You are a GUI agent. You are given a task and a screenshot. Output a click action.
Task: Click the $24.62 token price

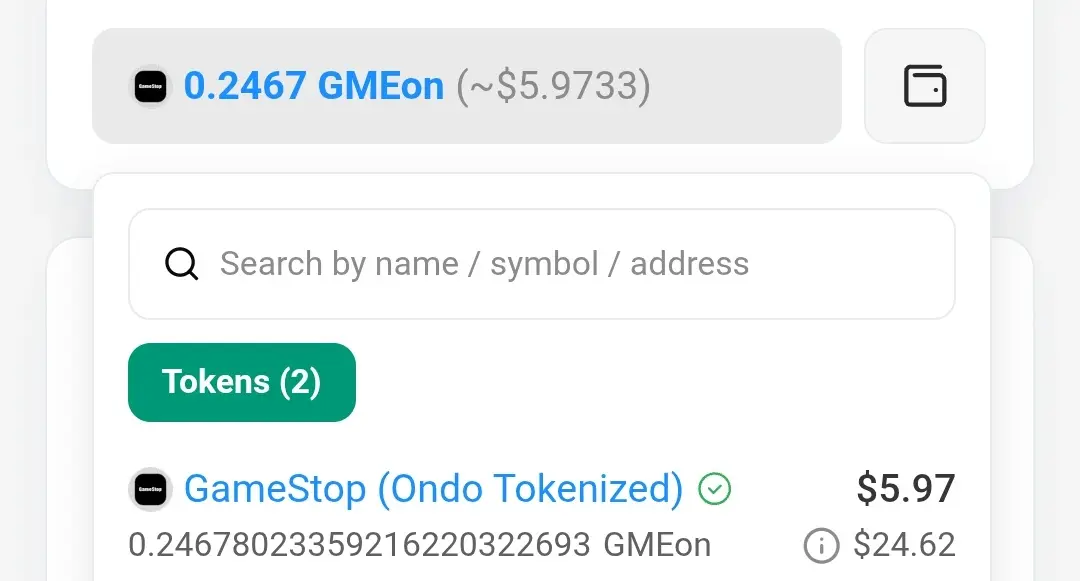point(904,545)
